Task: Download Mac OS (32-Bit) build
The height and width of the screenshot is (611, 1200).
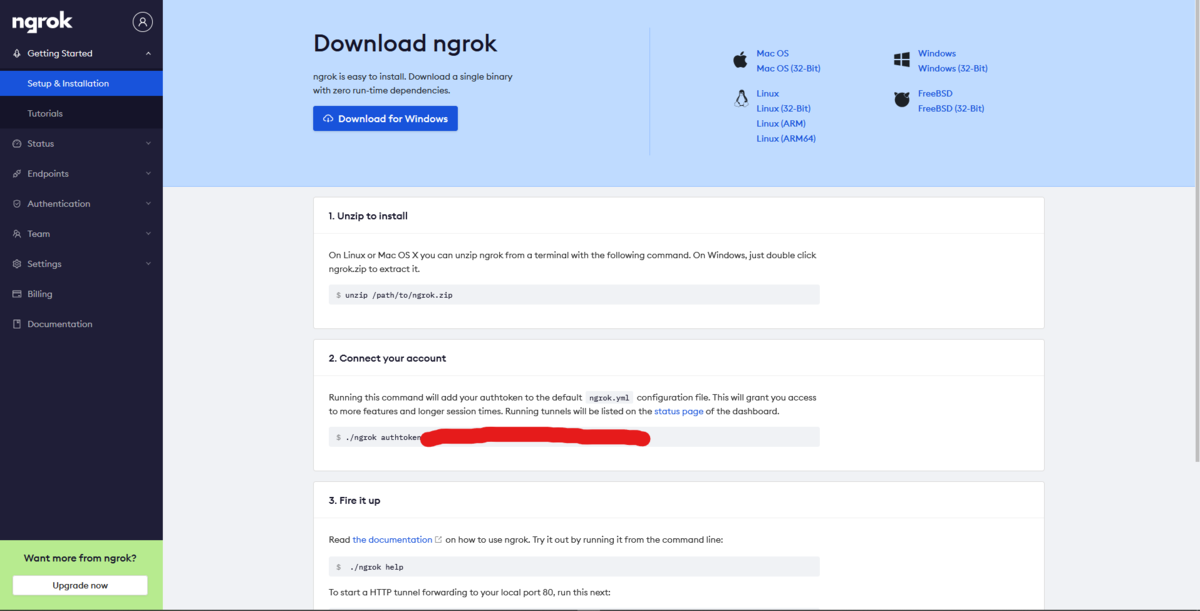Action: (789, 69)
